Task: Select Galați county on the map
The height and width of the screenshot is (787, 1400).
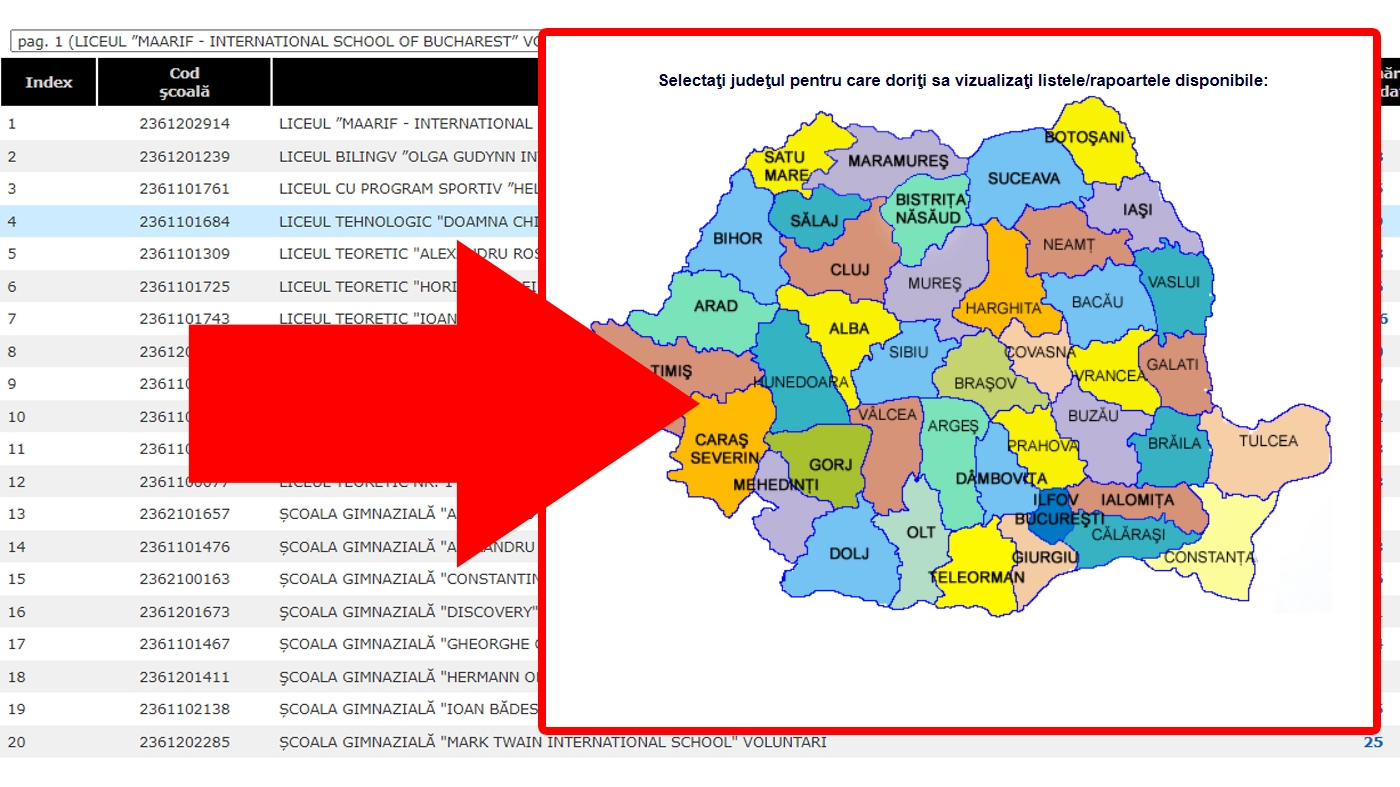Action: [1172, 365]
